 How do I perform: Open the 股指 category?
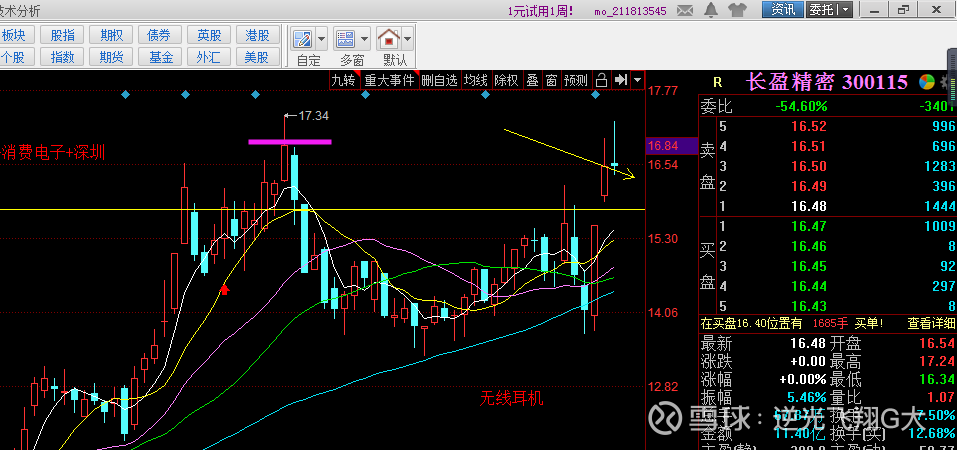[63, 35]
